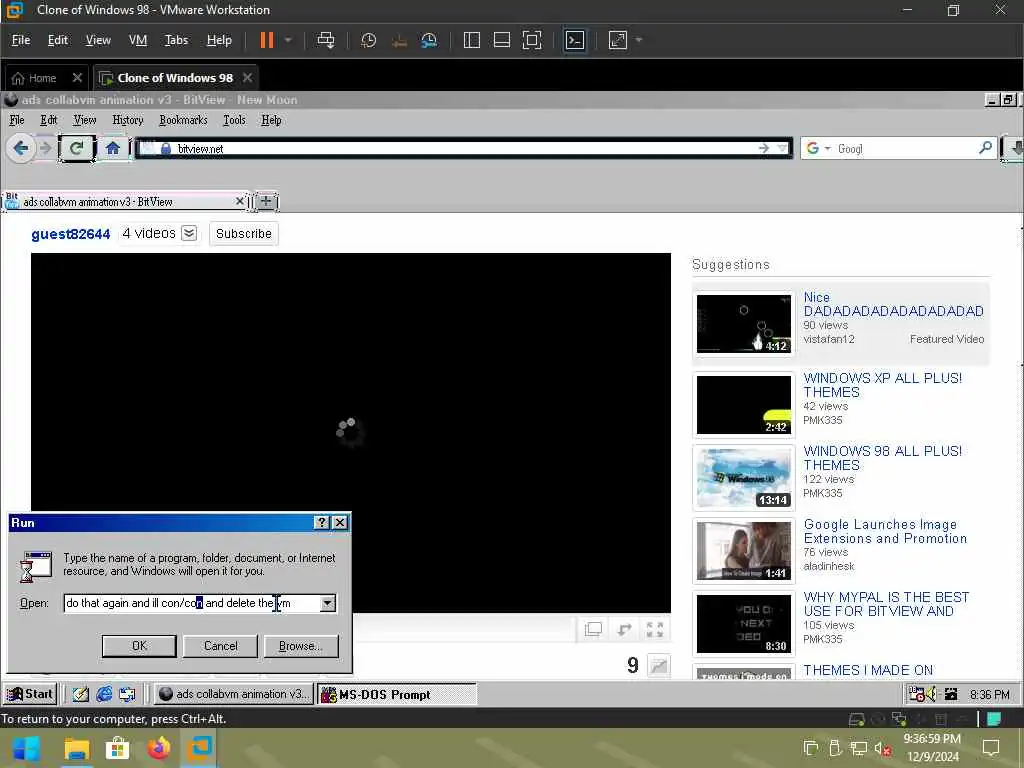
Task: Toggle VMware console view icon
Action: [575, 40]
